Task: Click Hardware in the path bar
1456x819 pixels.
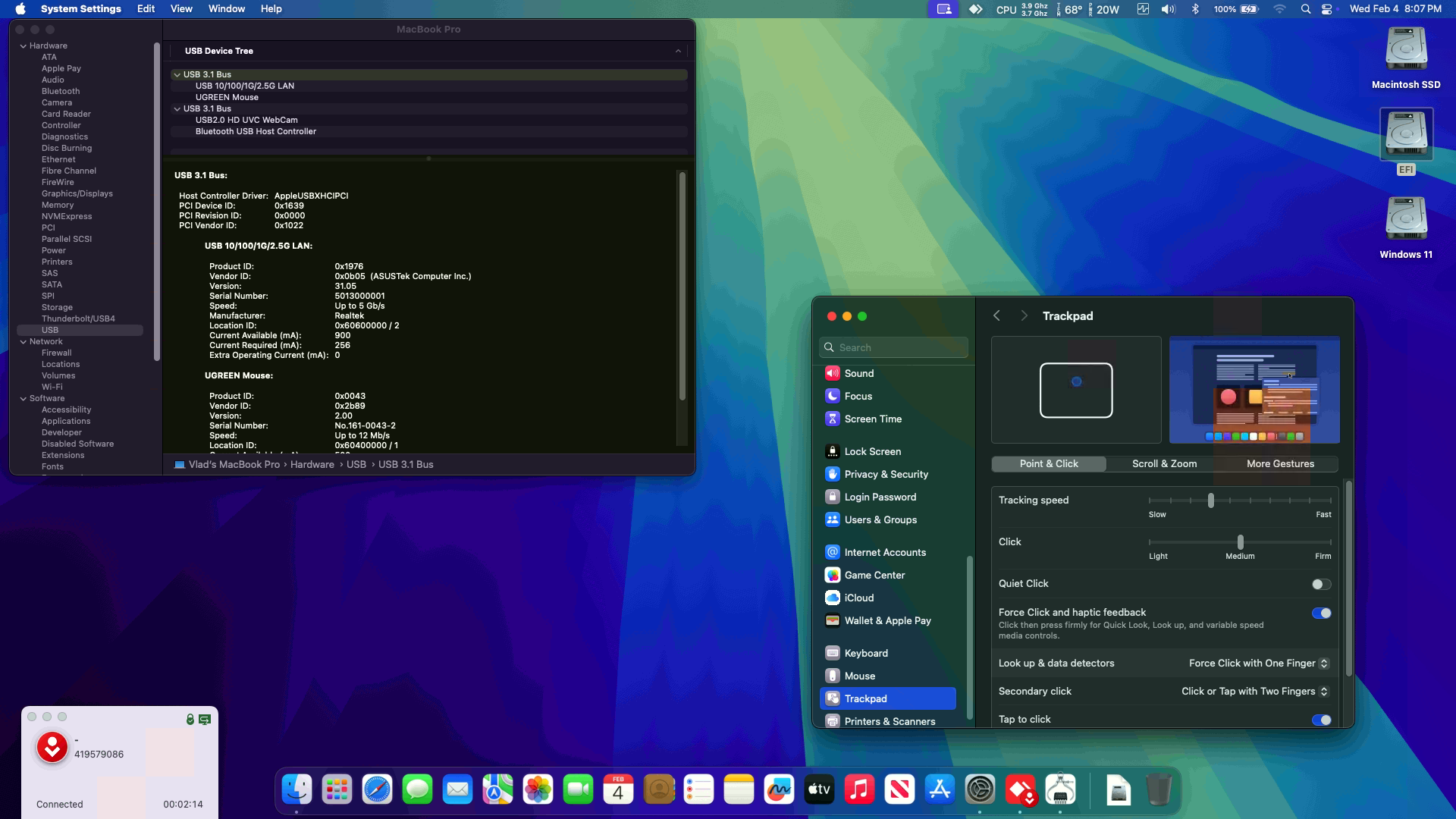Action: [x=312, y=464]
